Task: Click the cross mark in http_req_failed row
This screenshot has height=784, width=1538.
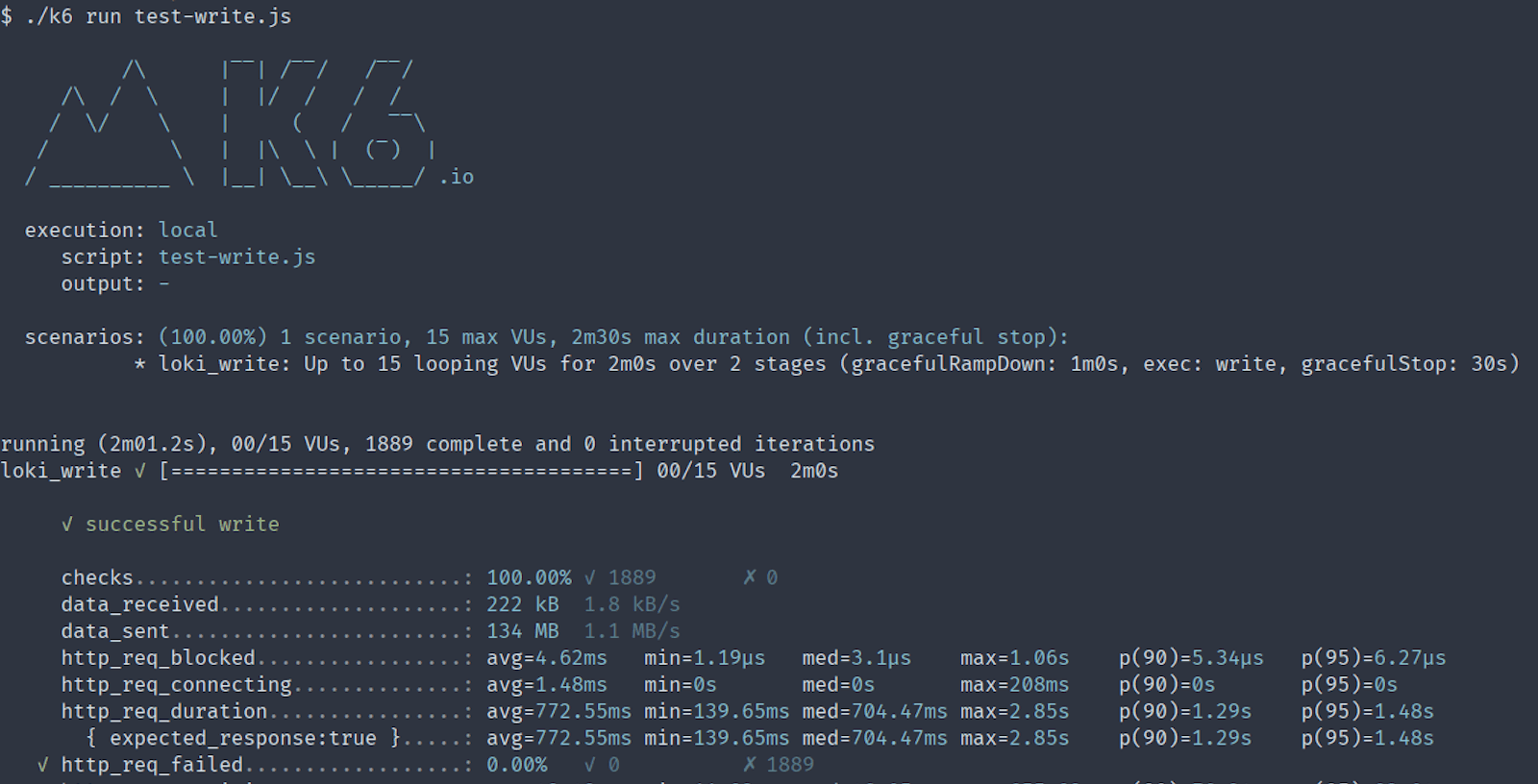Action: tap(750, 765)
